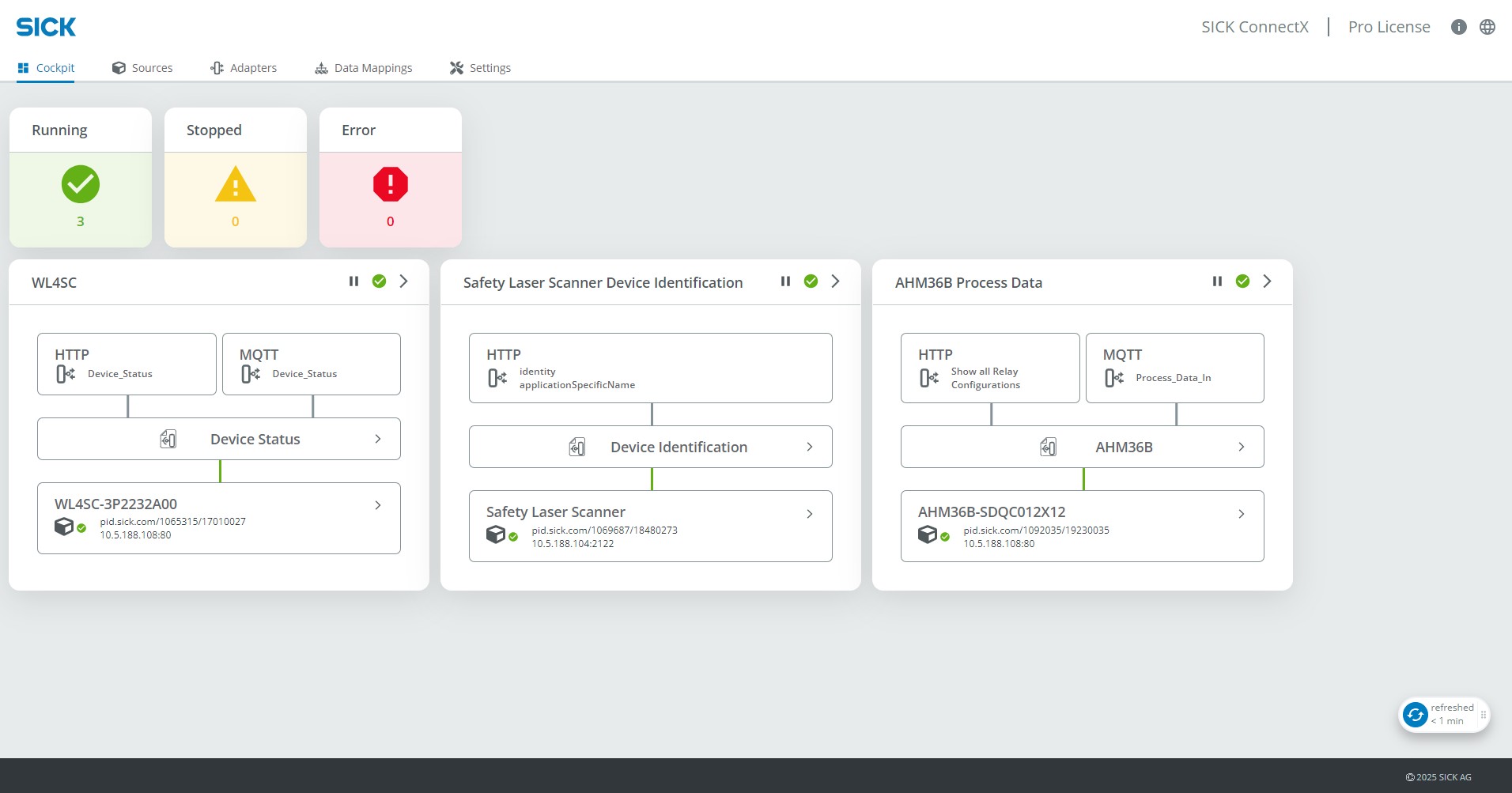Screen dimensions: 1512x793
Task: Click the refreshed < 1 min label
Action: (x=1452, y=715)
